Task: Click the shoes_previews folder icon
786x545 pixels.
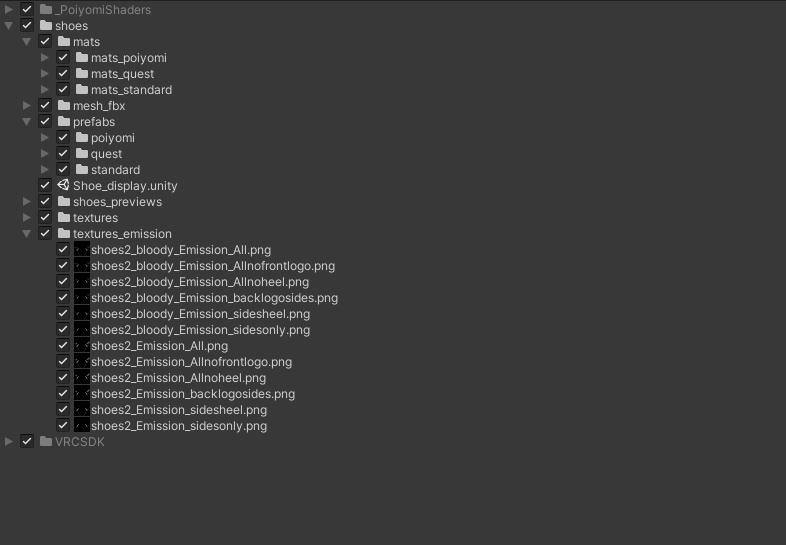Action: pos(63,202)
